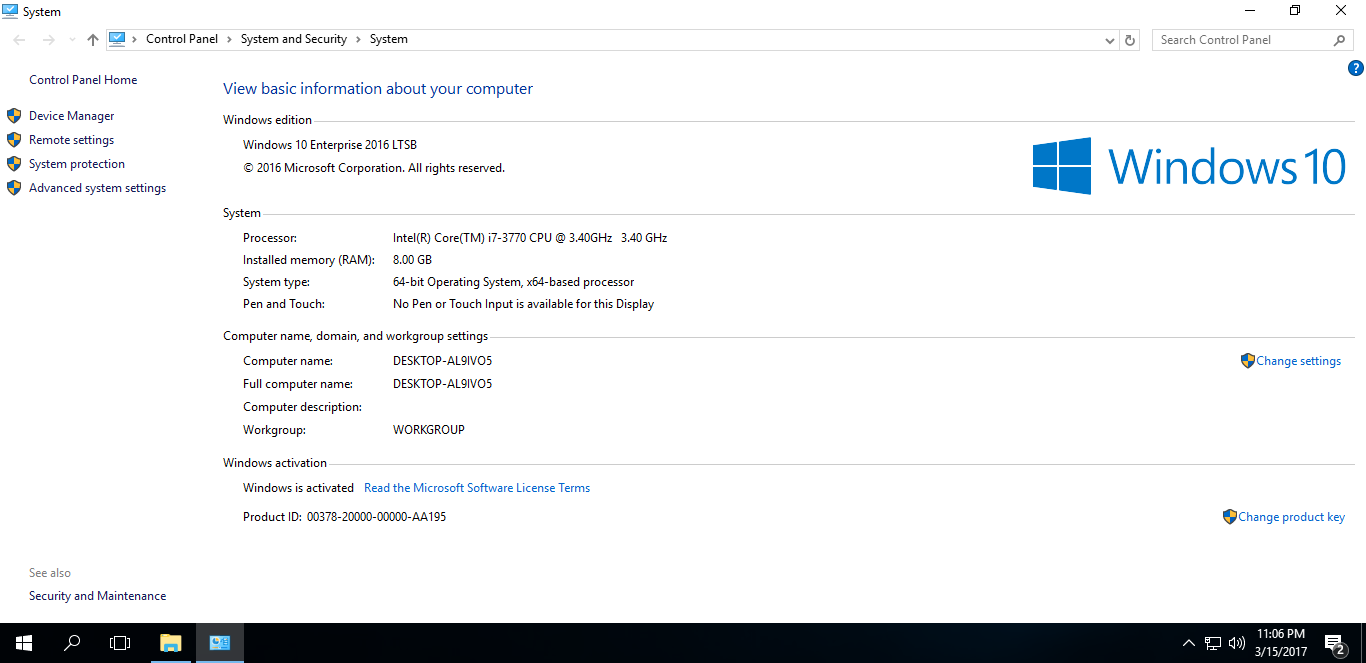
Task: Click the Forward navigation arrow
Action: pyautogui.click(x=48, y=40)
